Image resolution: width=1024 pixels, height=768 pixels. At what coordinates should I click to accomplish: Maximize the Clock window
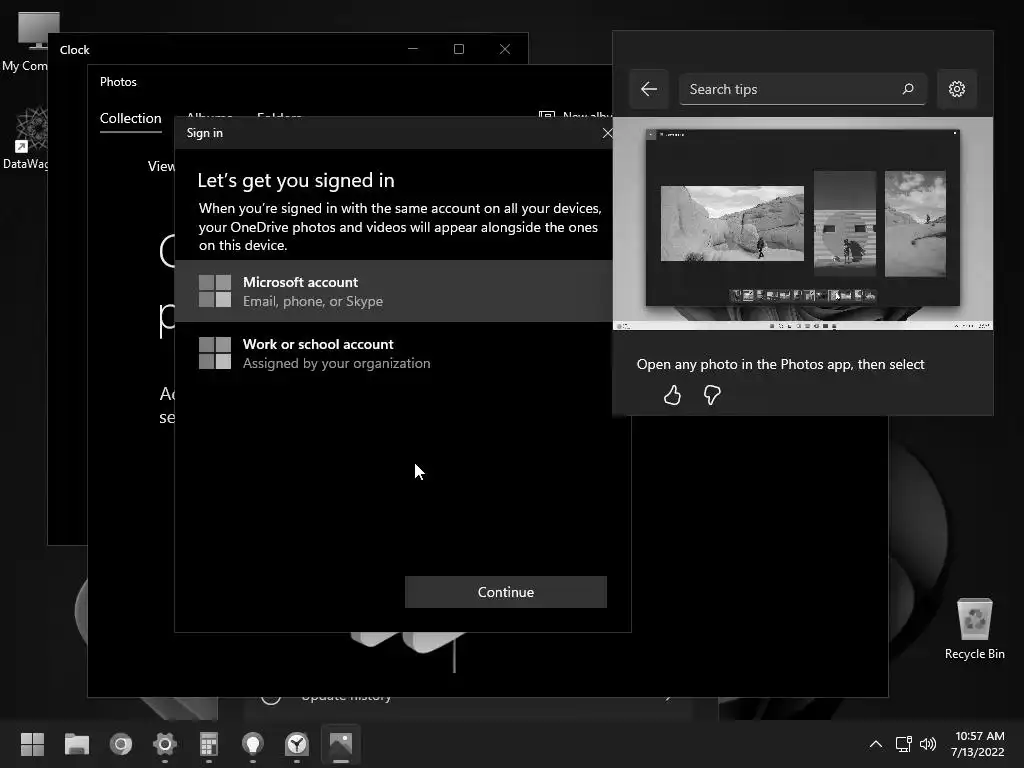[459, 49]
